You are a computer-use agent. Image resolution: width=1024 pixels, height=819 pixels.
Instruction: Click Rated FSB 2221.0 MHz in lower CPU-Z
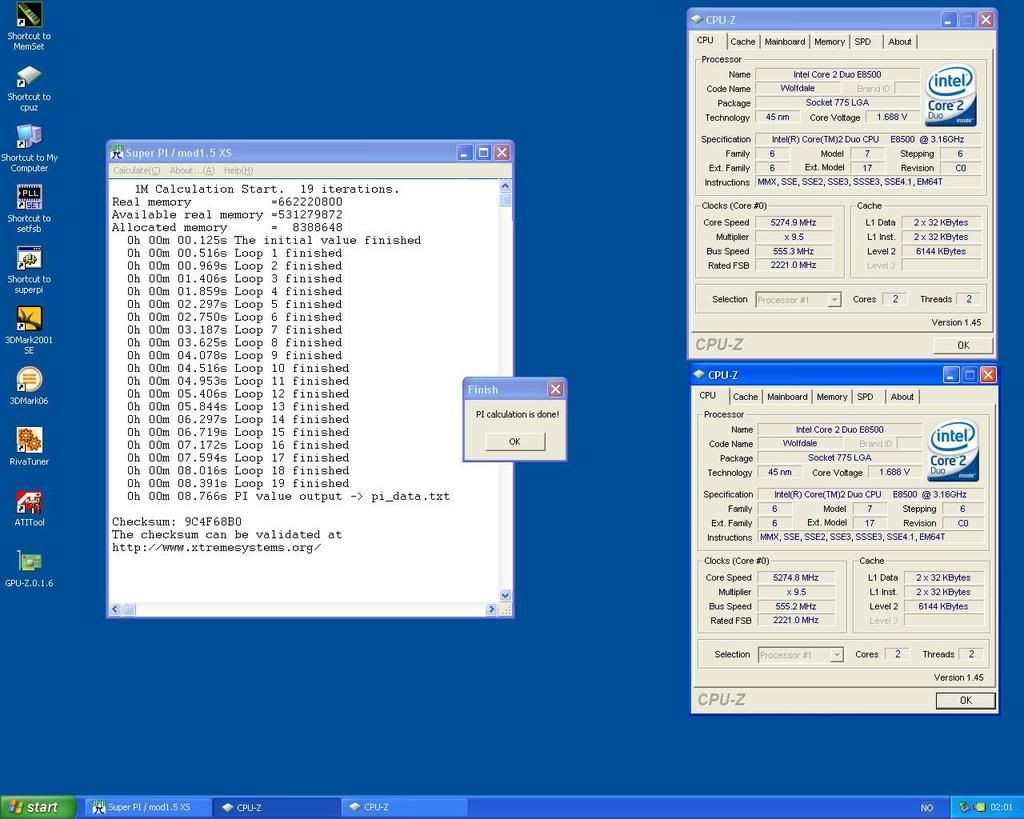click(796, 620)
